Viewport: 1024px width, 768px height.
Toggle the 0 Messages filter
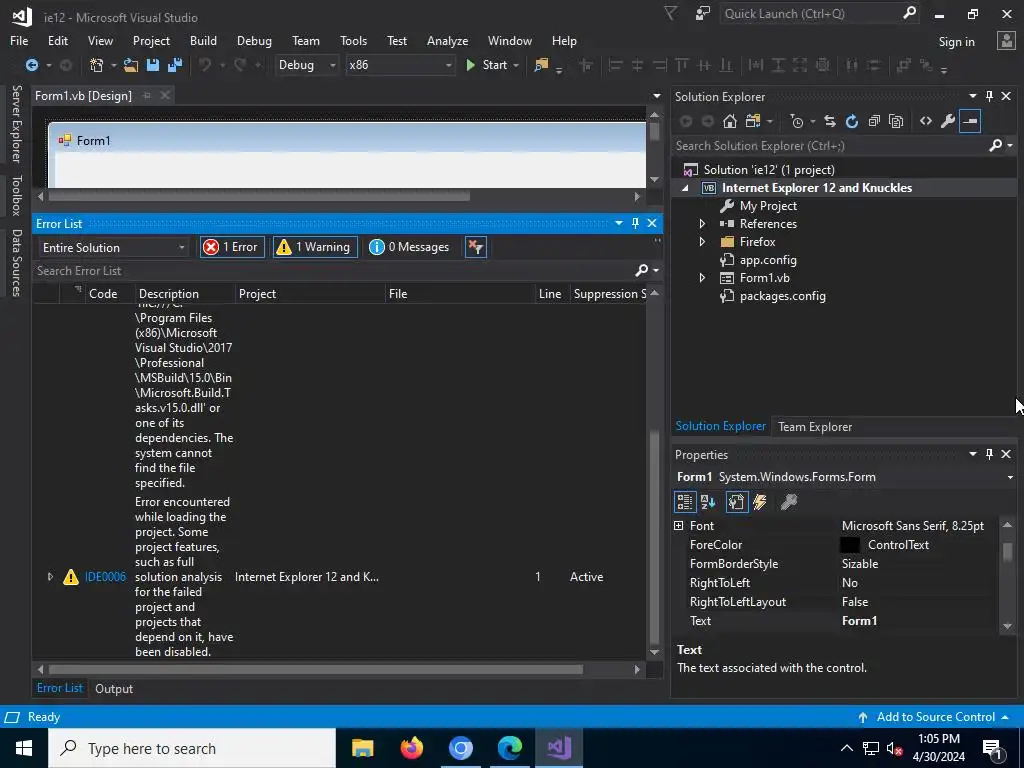click(x=410, y=247)
